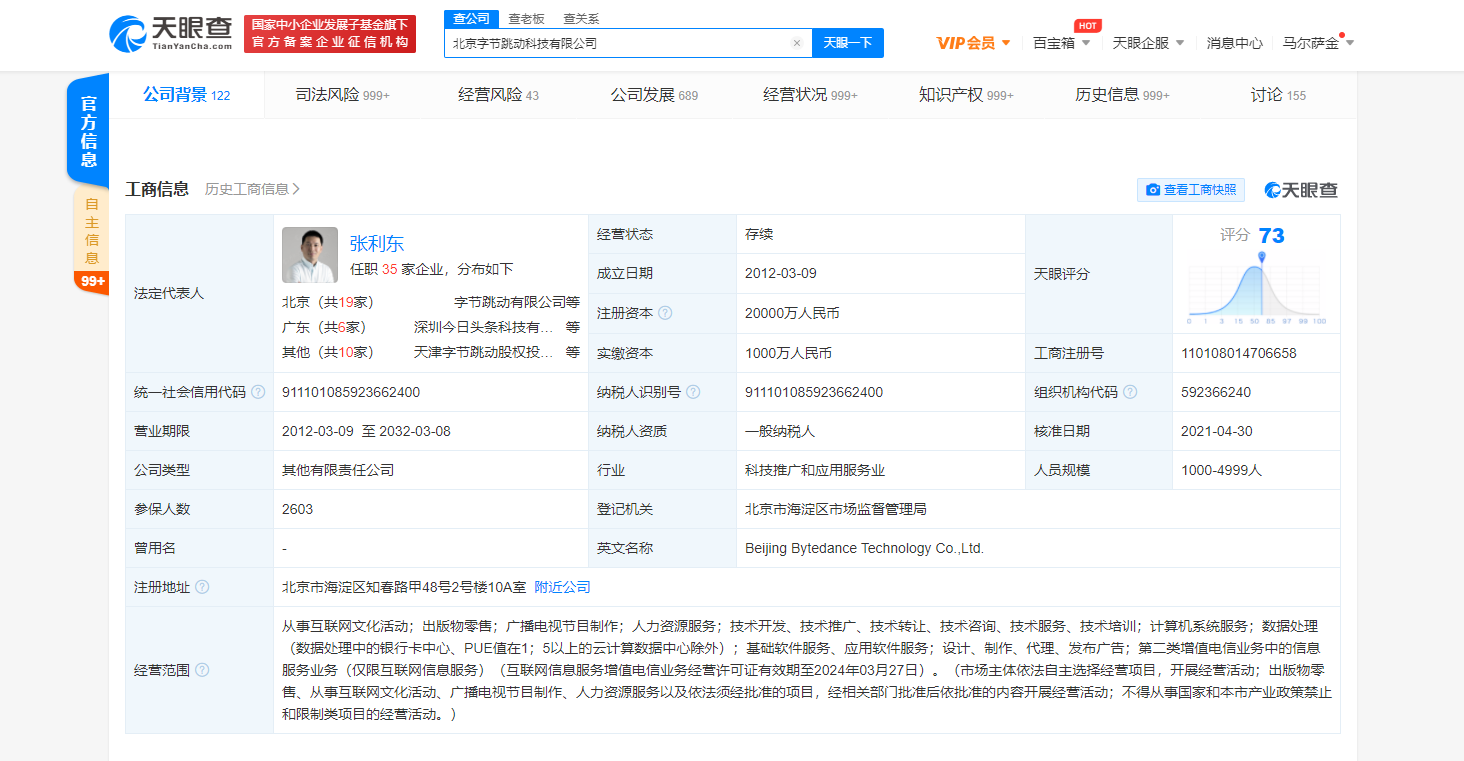Switch to the 查关系 search tab

coord(581,19)
